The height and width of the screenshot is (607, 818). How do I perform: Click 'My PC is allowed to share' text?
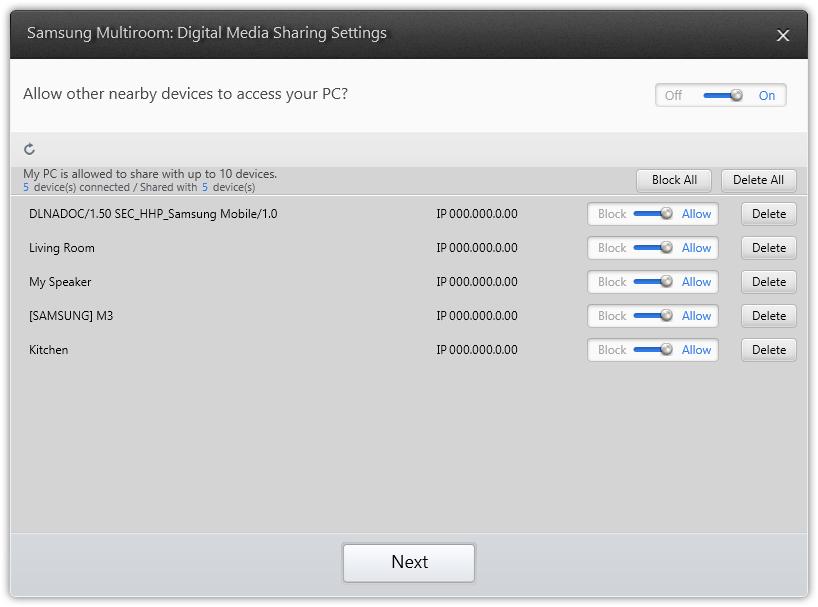coord(150,174)
